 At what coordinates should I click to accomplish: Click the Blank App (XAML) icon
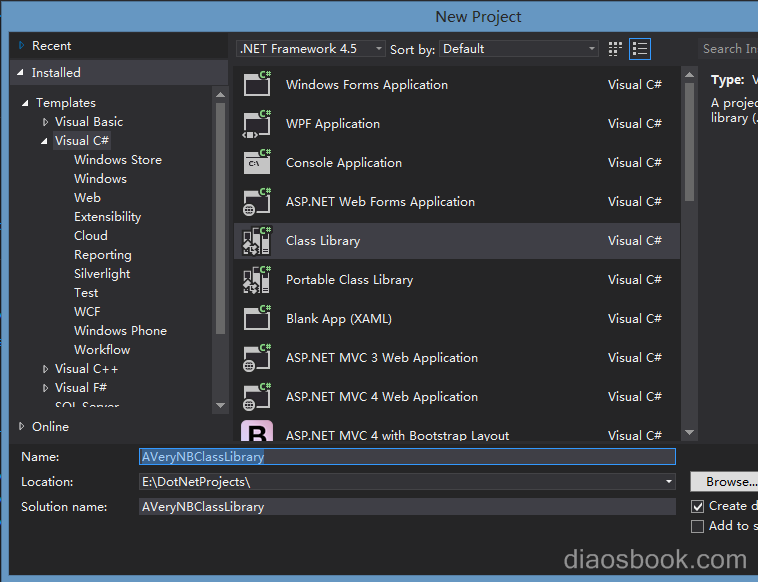coord(257,318)
